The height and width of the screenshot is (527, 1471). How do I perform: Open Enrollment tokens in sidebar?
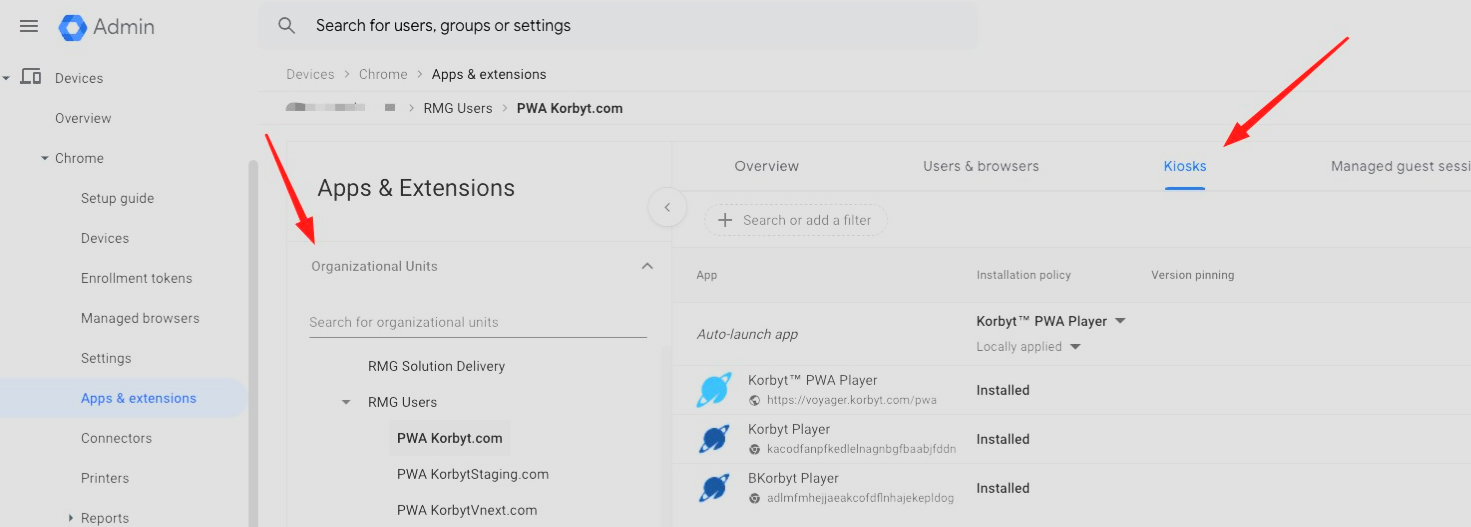pyautogui.click(x=136, y=278)
